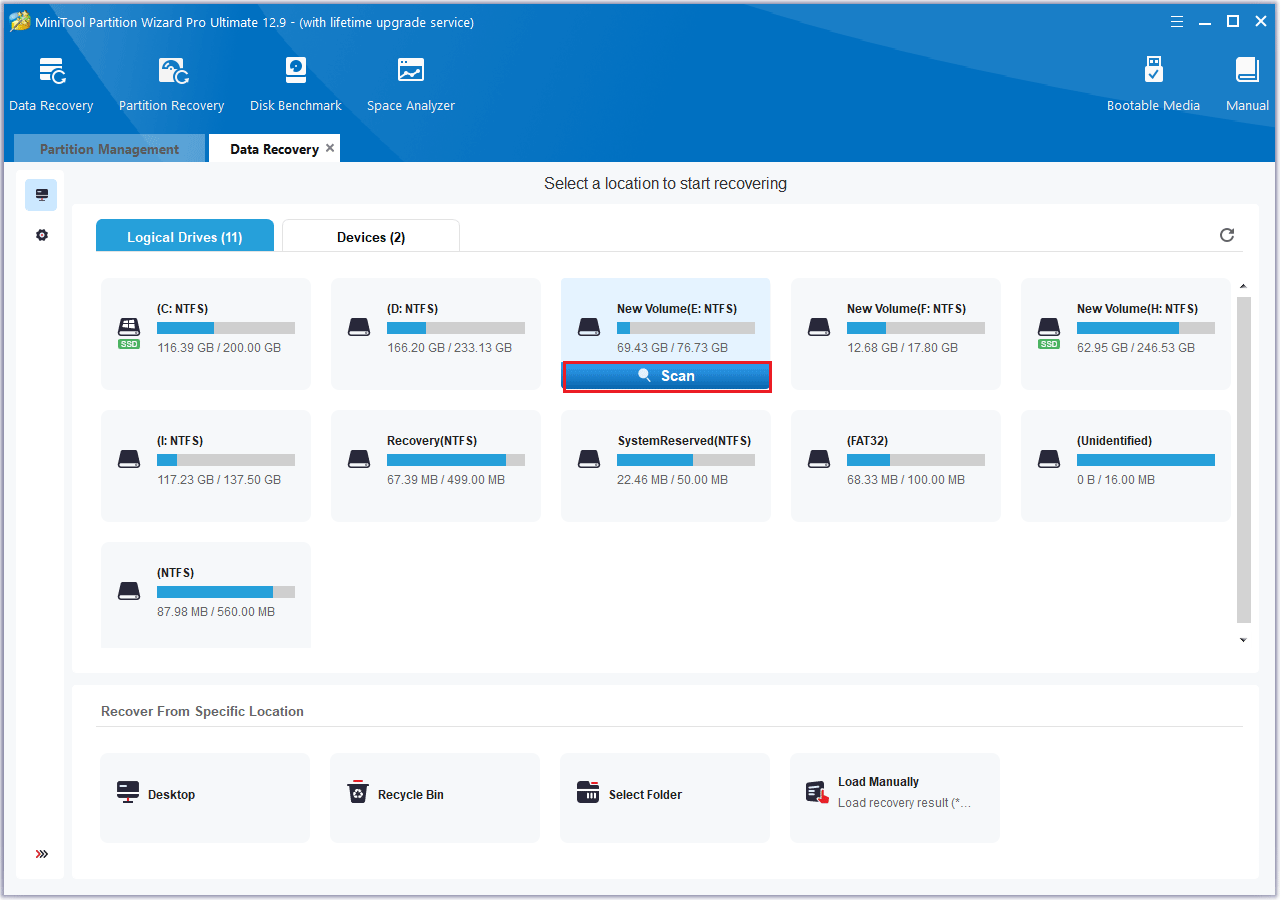Click the '116.39 GB / 200.00 GB' text
The image size is (1282, 900).
[x=219, y=348]
